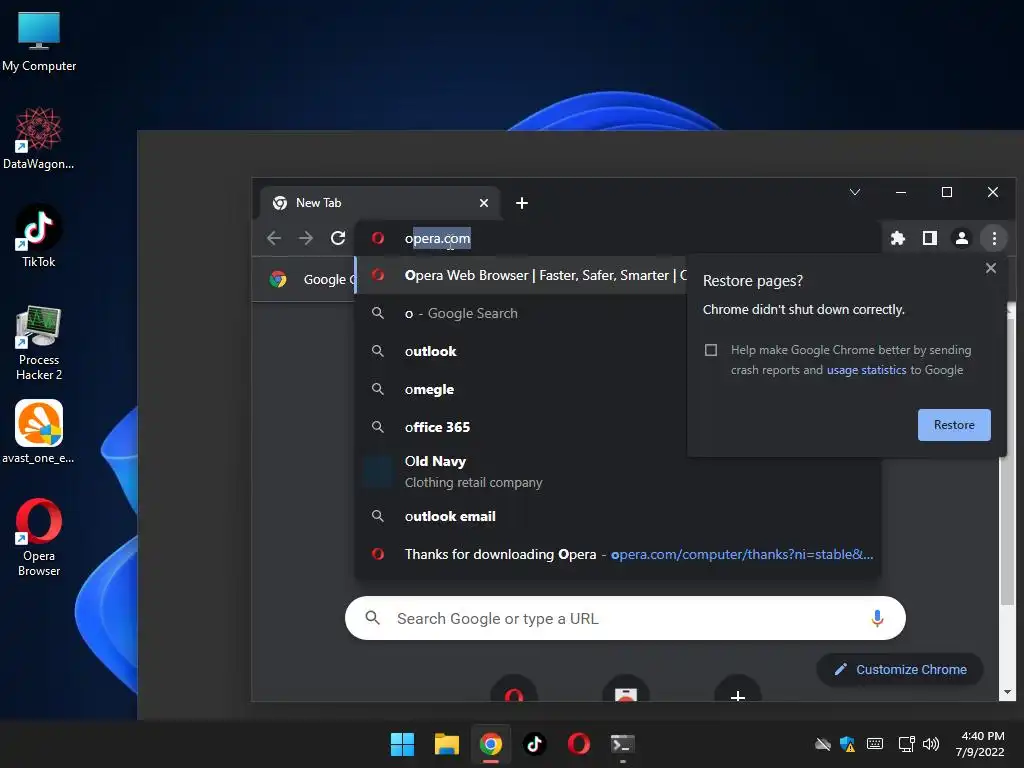The width and height of the screenshot is (1024, 768).
Task: Click the address bar with opera.com text
Action: pos(617,238)
